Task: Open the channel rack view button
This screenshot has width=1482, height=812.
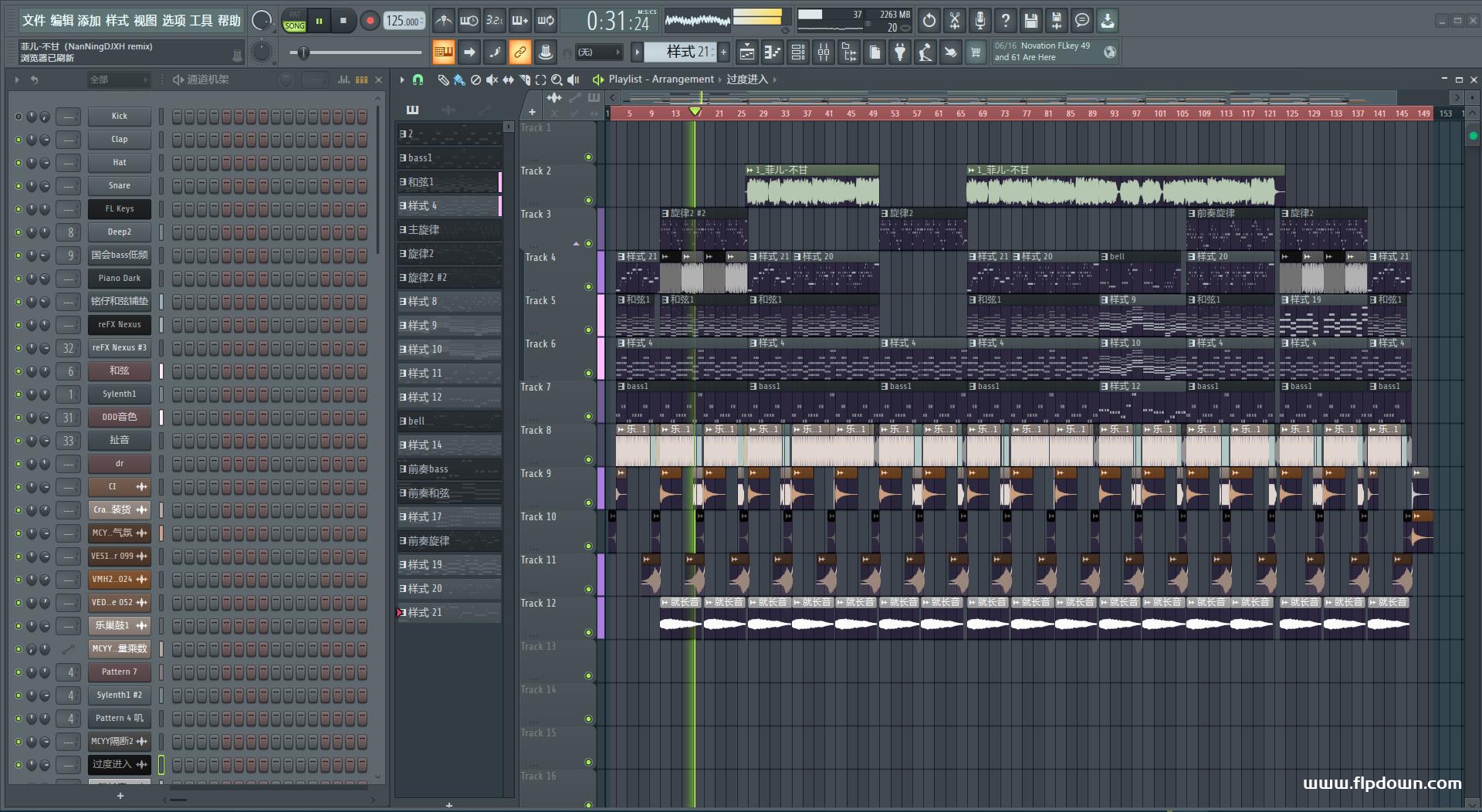Action: click(798, 52)
